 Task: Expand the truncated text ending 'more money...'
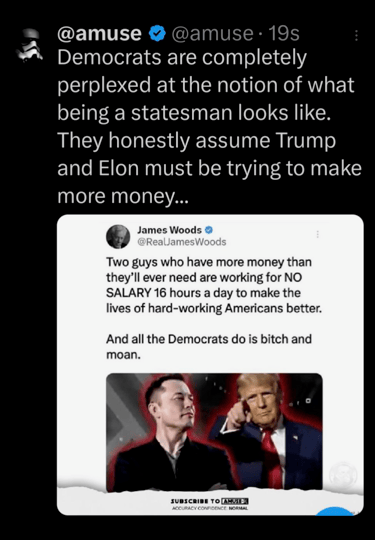coord(123,197)
